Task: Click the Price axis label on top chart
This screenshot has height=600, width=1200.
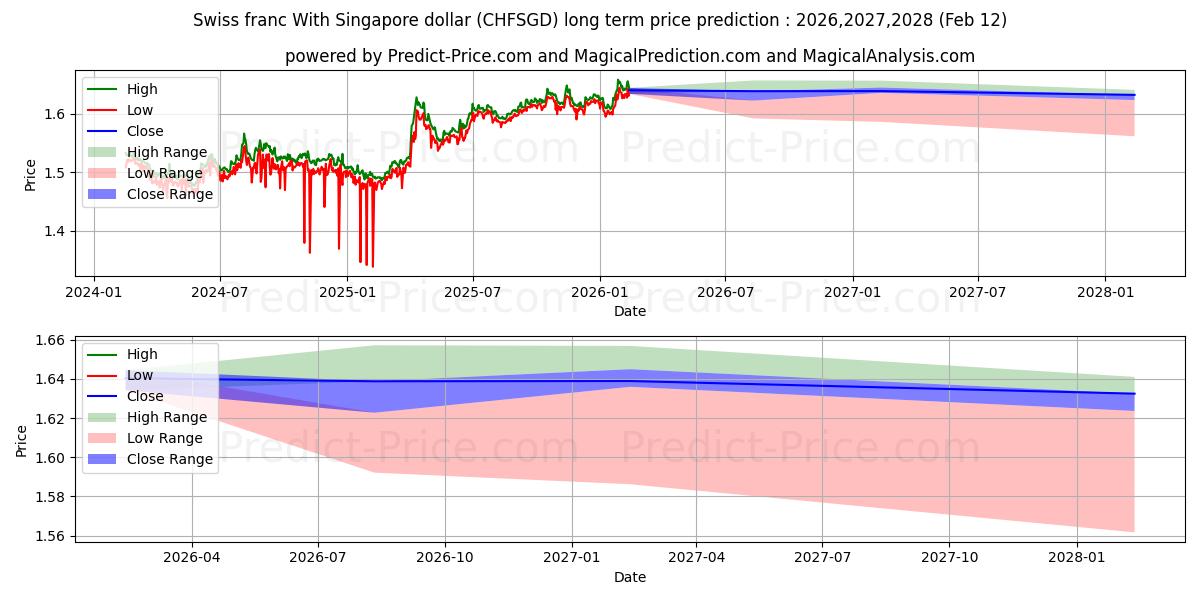Action: 31,174
